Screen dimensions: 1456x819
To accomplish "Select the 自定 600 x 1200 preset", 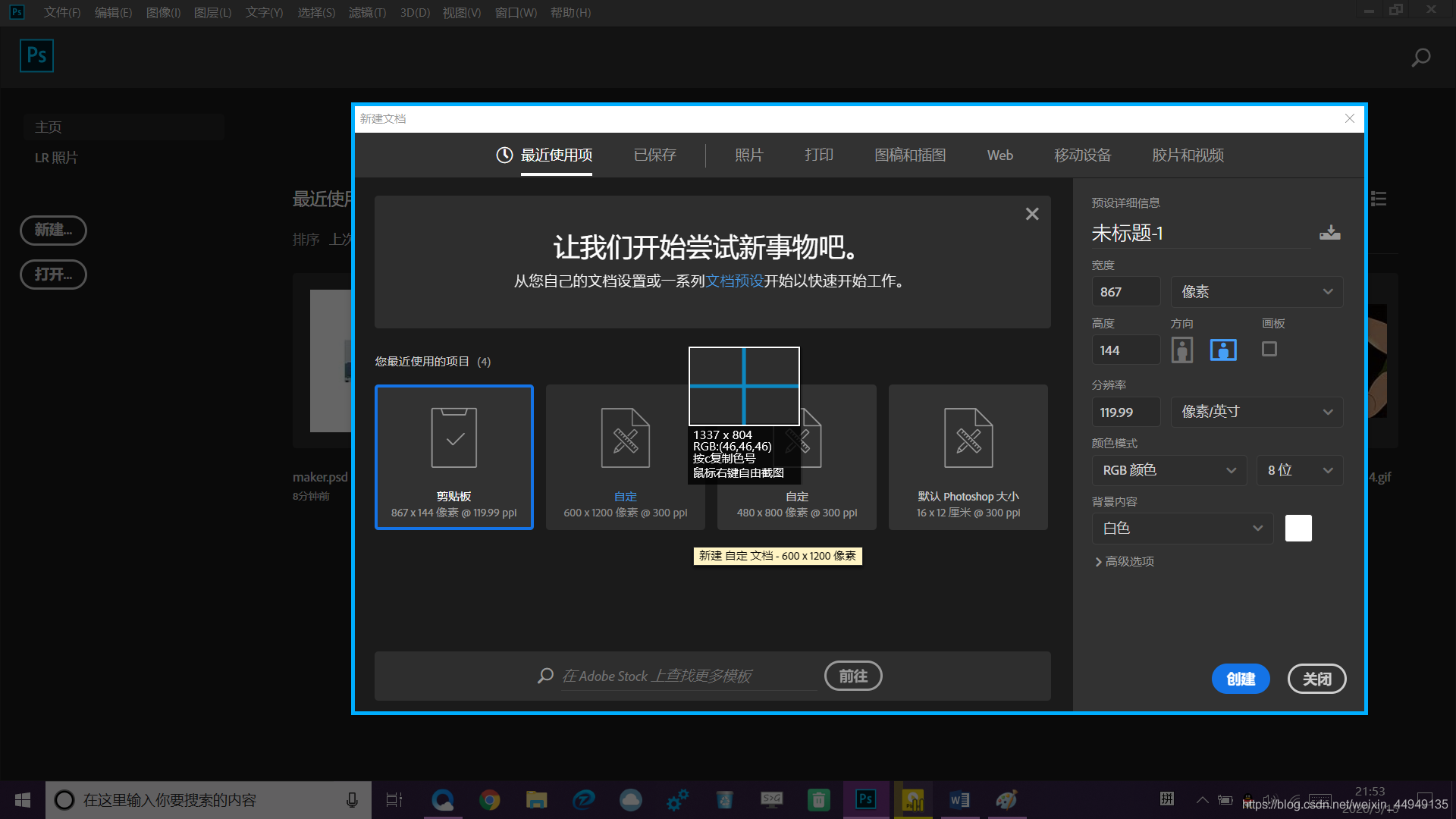I will pos(626,457).
